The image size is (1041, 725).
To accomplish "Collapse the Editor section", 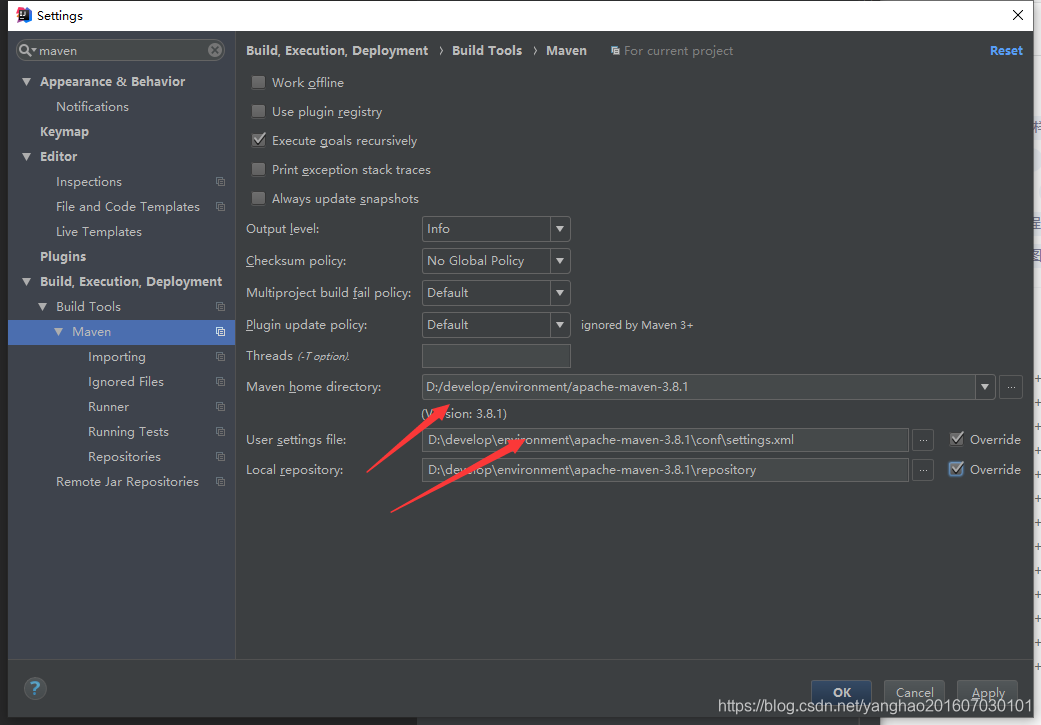I will coord(27,157).
